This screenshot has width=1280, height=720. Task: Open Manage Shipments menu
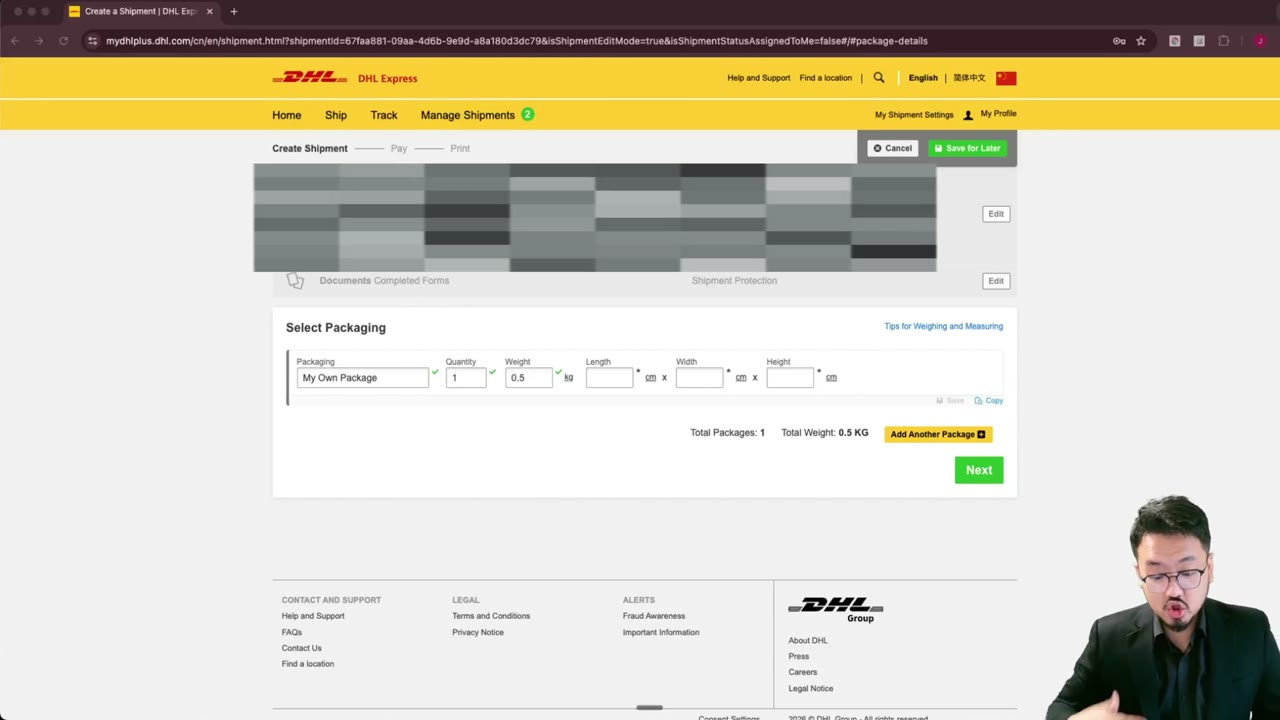[467, 115]
